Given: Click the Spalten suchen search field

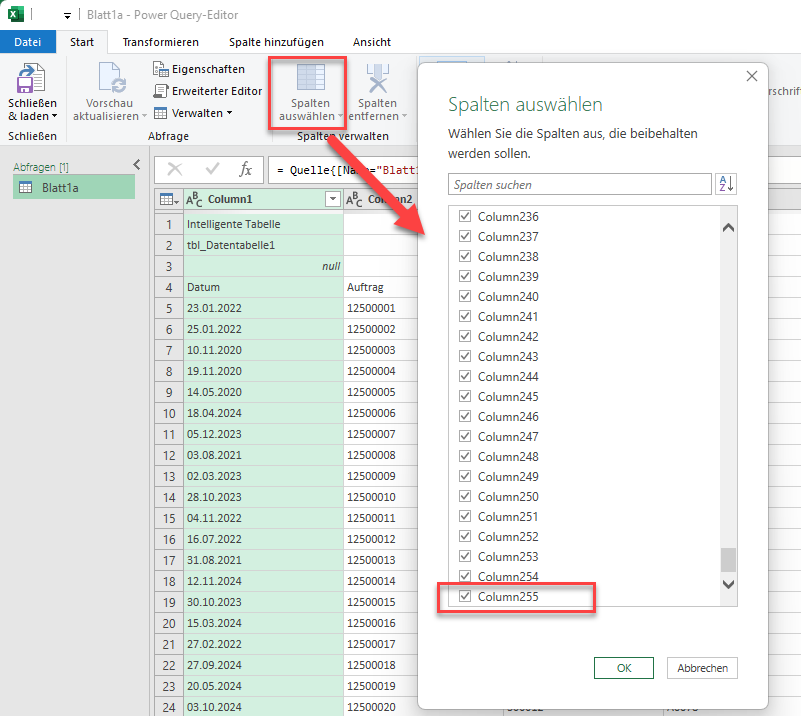Looking at the screenshot, I should [x=580, y=184].
